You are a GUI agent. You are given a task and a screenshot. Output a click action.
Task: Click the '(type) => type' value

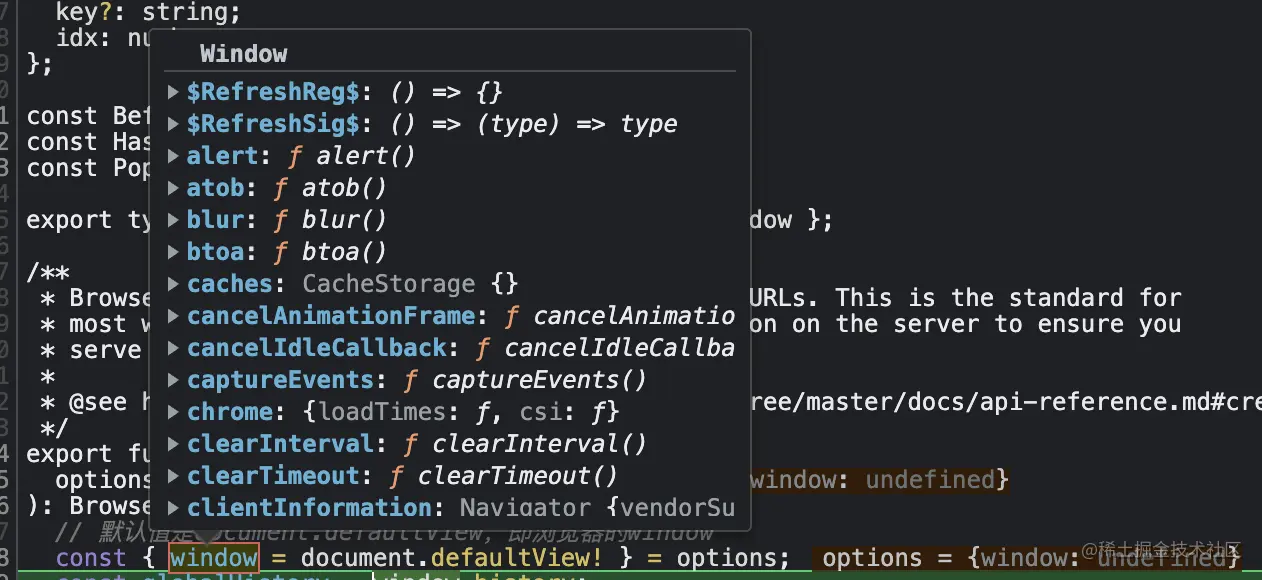pyautogui.click(x=576, y=125)
